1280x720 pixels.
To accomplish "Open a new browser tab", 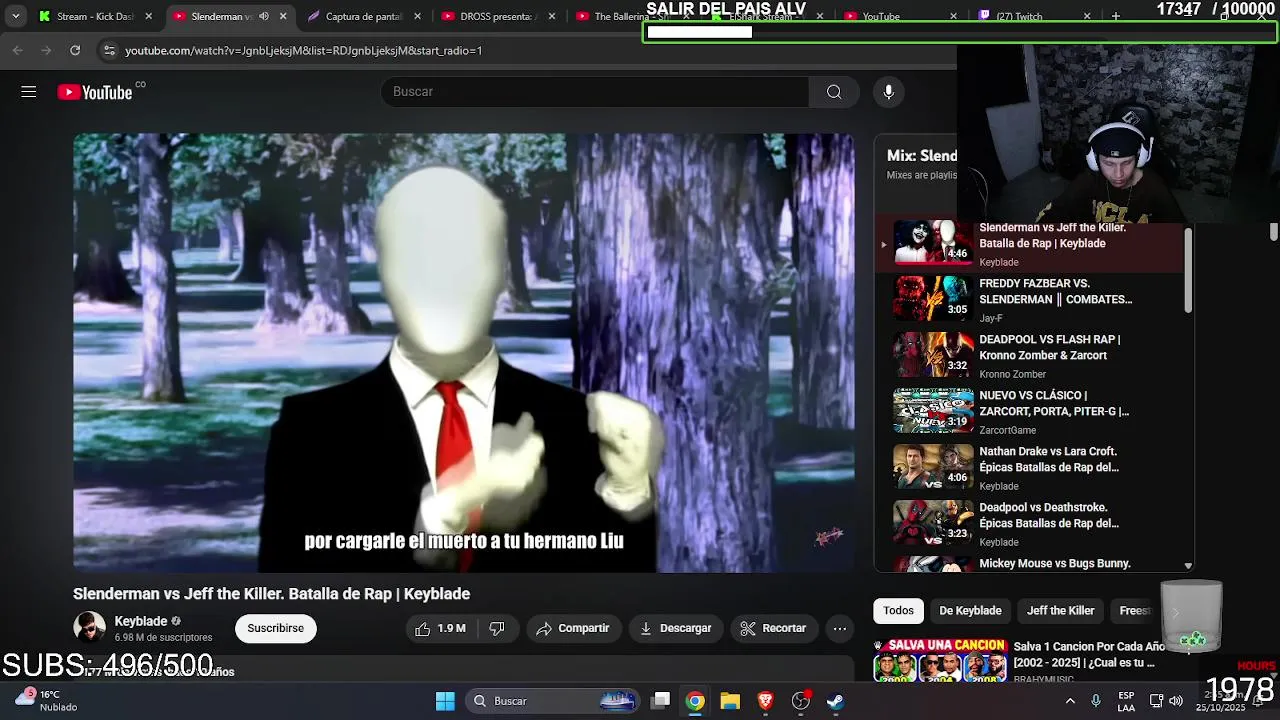I will pos(1116,16).
